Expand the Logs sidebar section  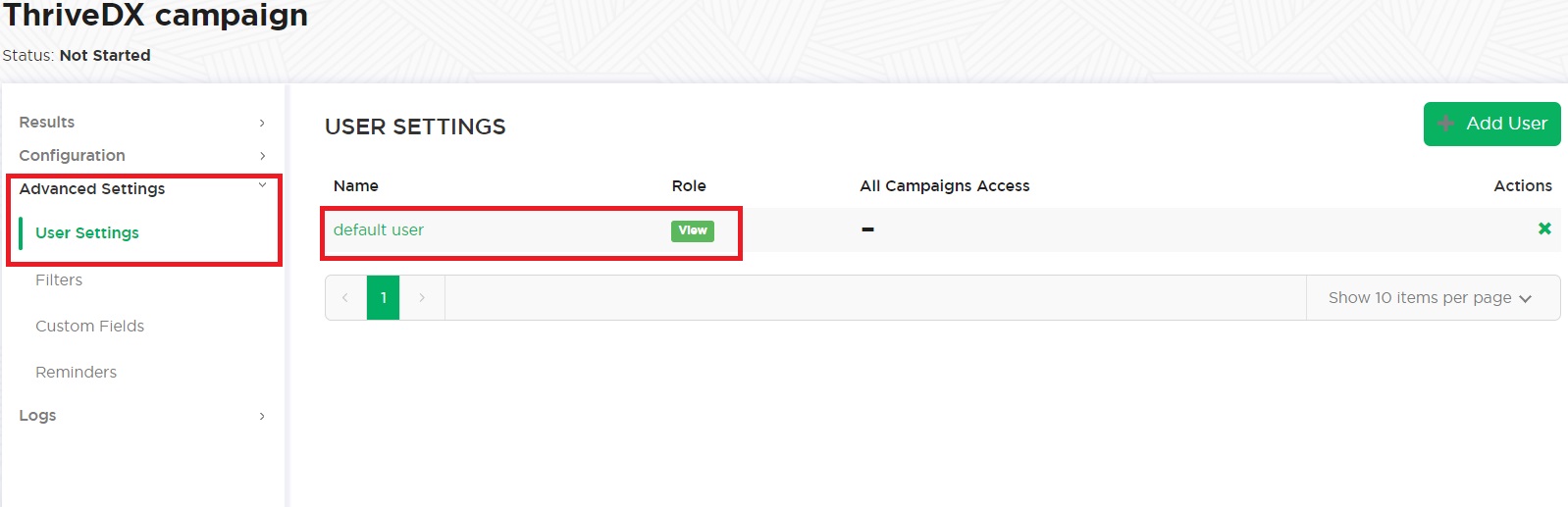coord(142,415)
